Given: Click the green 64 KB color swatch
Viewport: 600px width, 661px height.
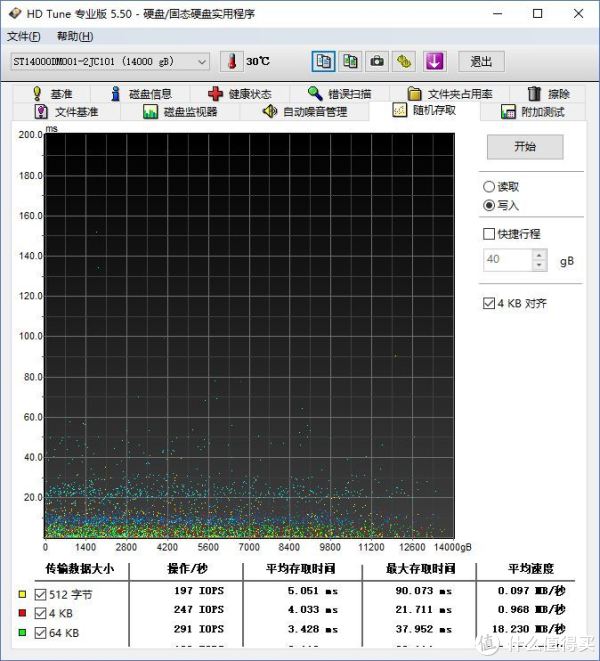Looking at the screenshot, I should pos(23,633).
